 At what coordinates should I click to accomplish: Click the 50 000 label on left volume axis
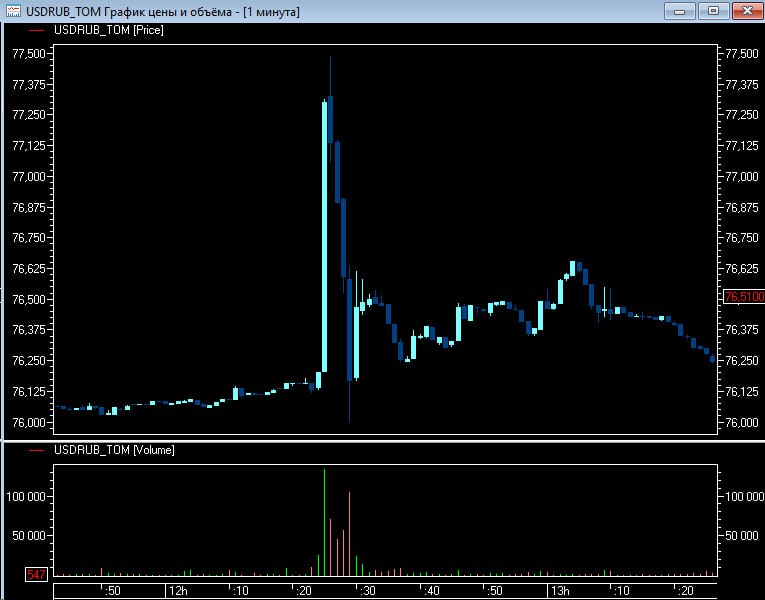click(x=28, y=535)
